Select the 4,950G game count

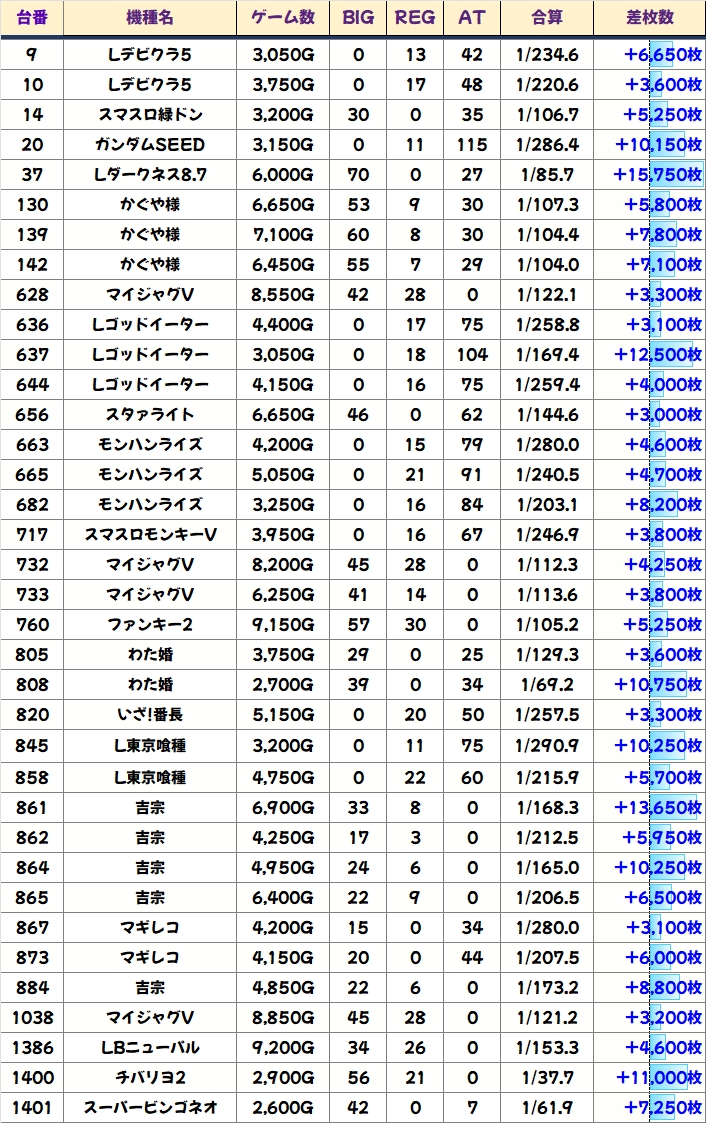pyautogui.click(x=283, y=868)
